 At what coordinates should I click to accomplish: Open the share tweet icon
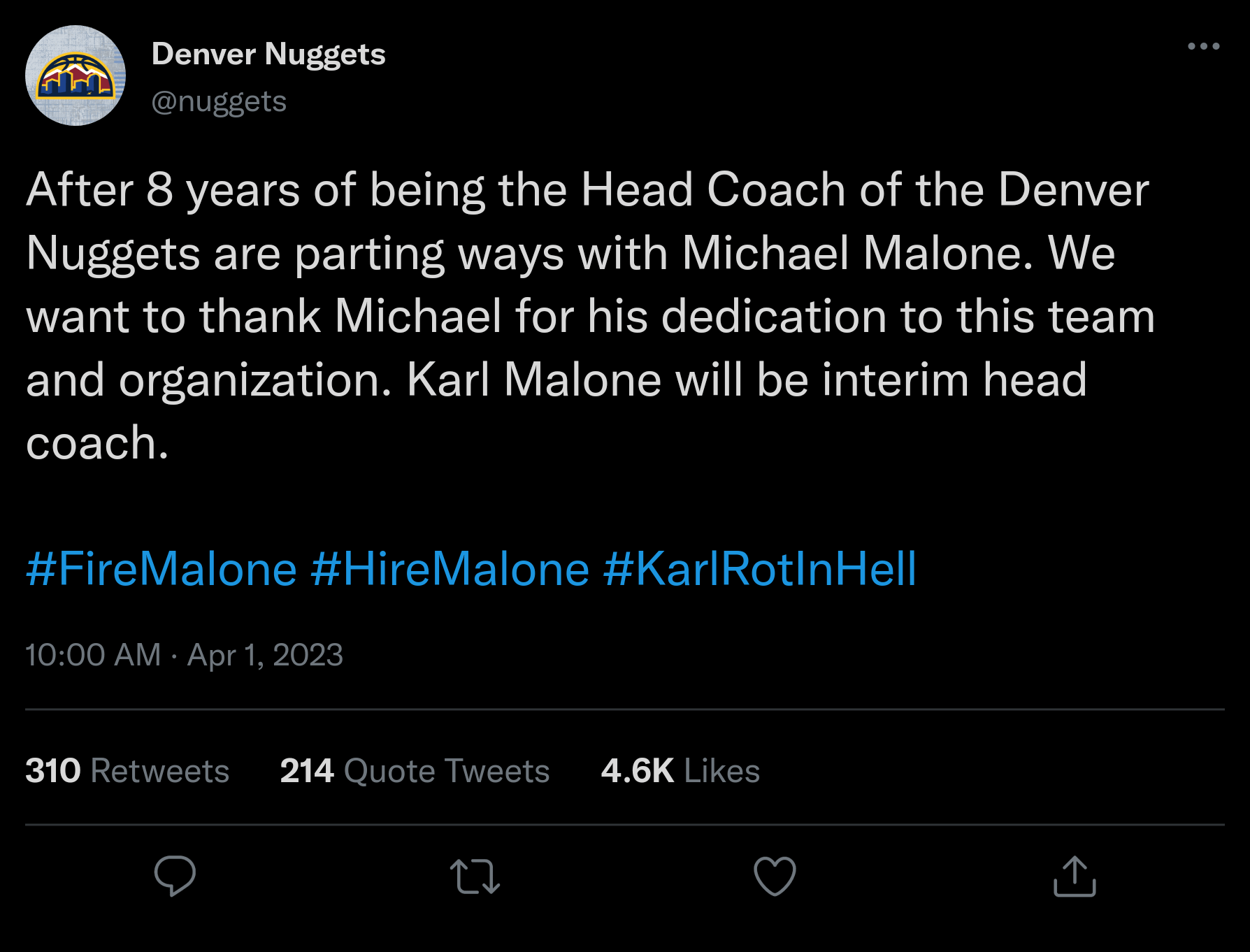tap(1075, 876)
